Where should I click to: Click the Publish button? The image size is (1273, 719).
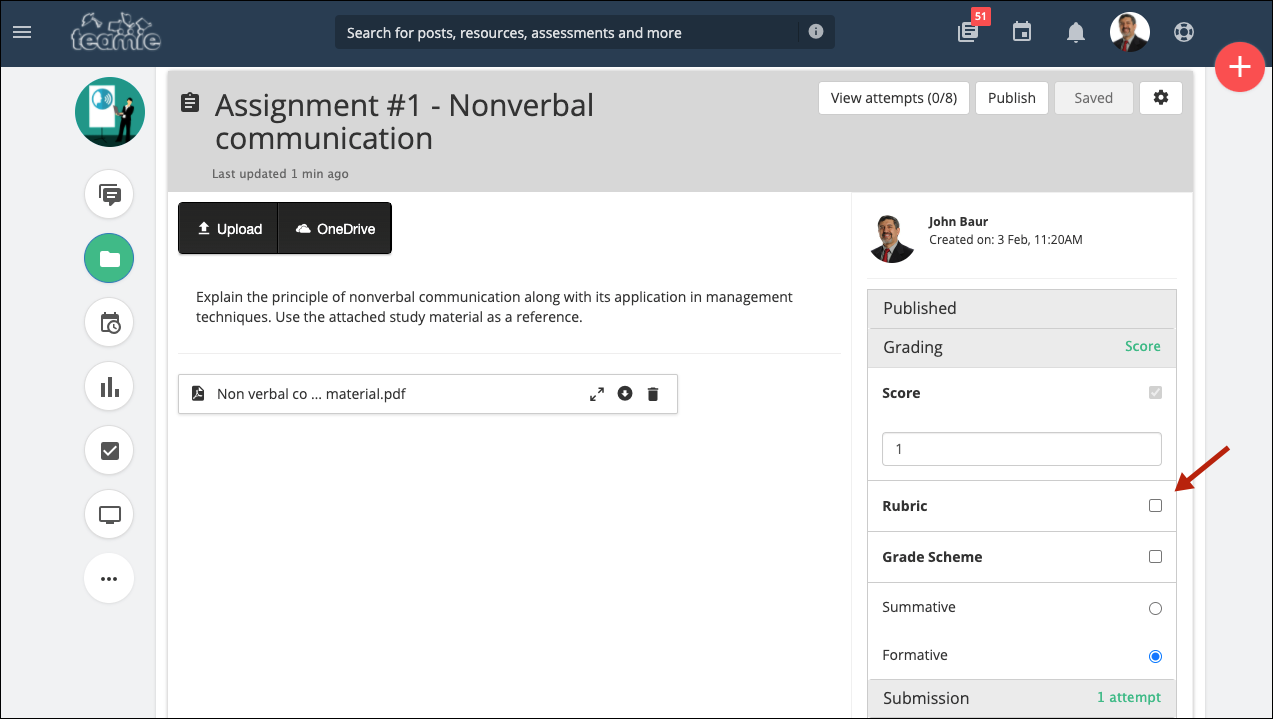tap(1012, 98)
